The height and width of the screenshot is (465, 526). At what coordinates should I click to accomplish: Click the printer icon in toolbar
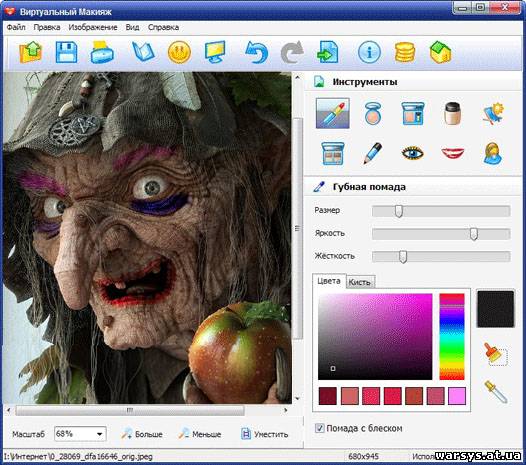click(x=102, y=52)
